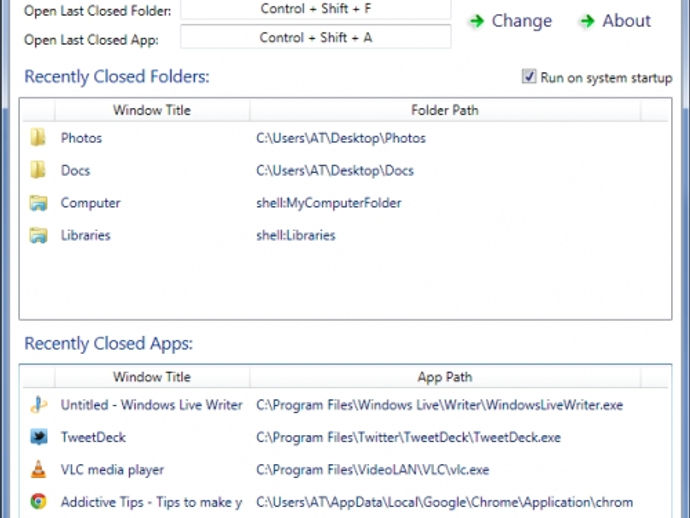The height and width of the screenshot is (518, 690).
Task: Click the TweetDeck bird icon
Action: (39, 437)
